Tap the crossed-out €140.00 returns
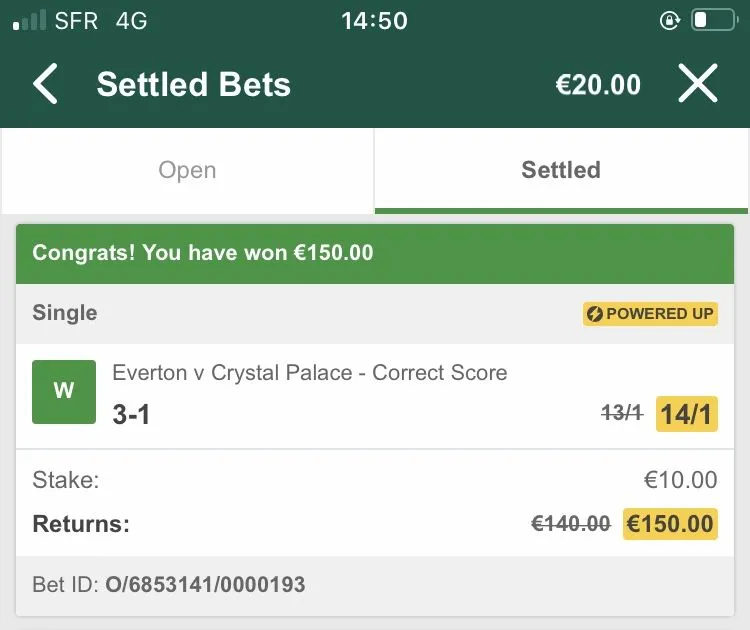 coord(570,523)
